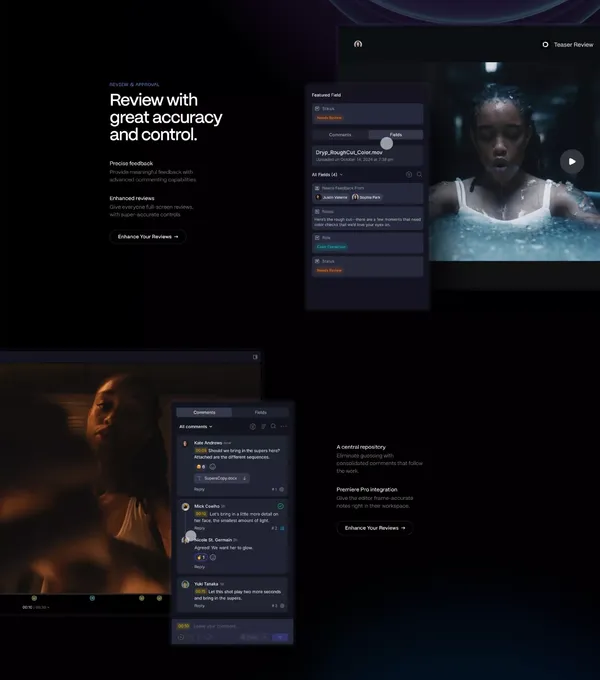Reply to Nicole St. Germain's comment
This screenshot has width=600, height=680.
coord(199,567)
